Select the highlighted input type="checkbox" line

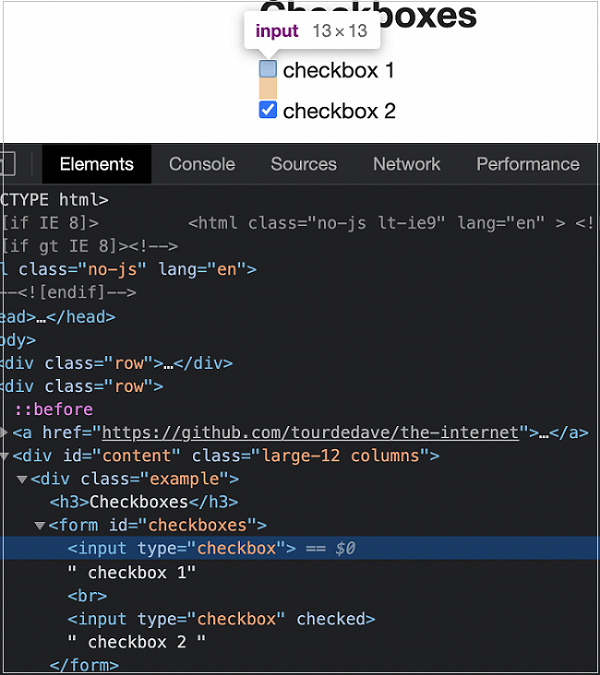pyautogui.click(x=182, y=548)
